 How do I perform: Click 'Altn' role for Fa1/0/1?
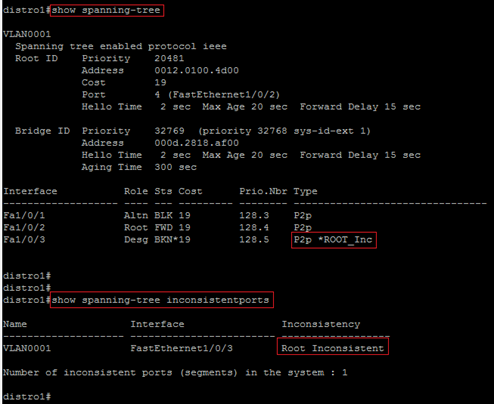click(136, 215)
